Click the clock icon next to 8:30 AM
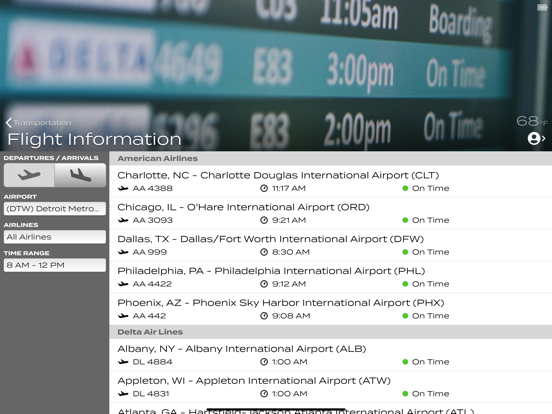 pyautogui.click(x=264, y=252)
